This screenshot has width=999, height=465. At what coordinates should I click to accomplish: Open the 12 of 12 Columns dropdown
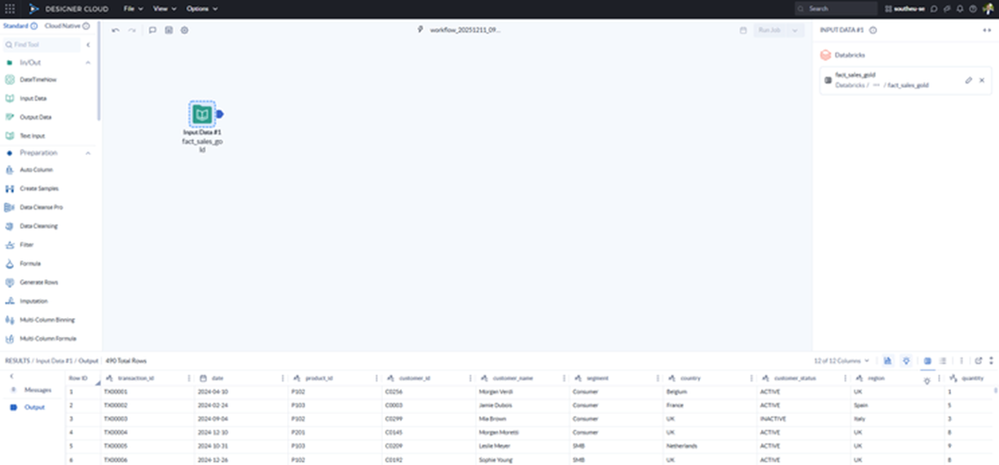(841, 361)
